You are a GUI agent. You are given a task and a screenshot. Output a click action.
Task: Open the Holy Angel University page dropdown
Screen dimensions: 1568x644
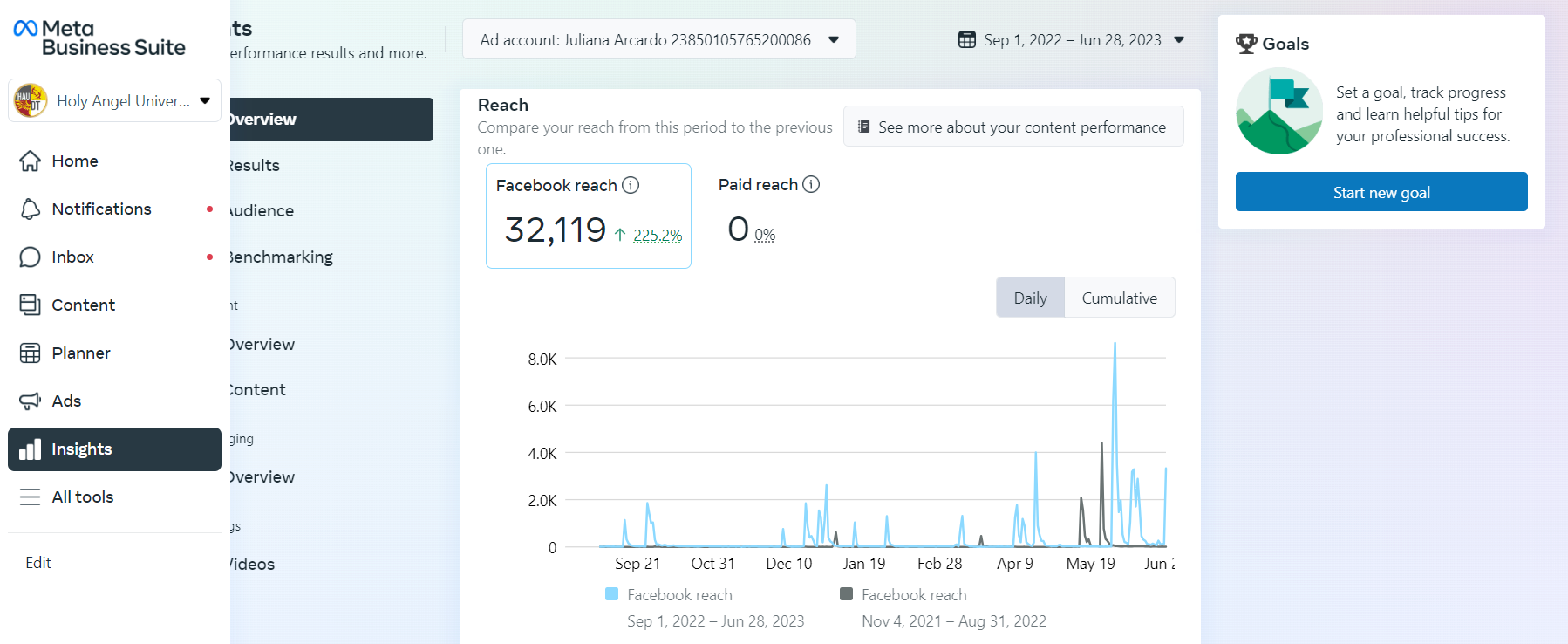pyautogui.click(x=114, y=100)
